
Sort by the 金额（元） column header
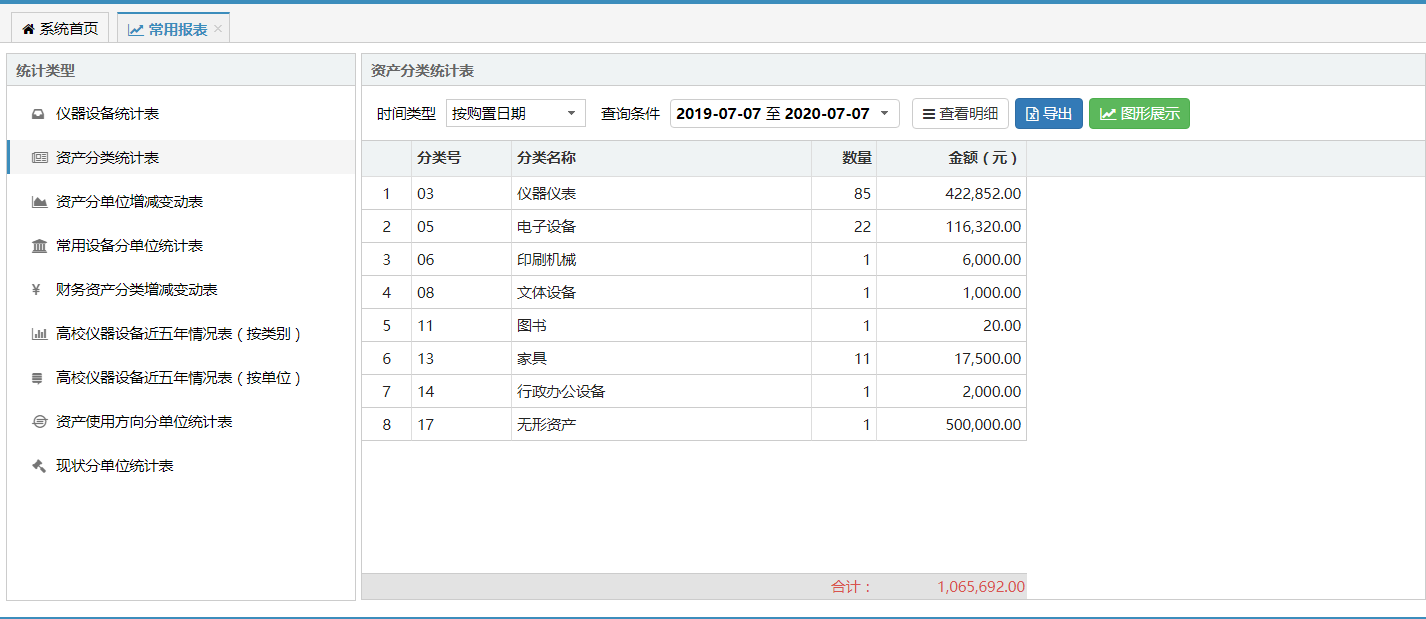click(982, 158)
